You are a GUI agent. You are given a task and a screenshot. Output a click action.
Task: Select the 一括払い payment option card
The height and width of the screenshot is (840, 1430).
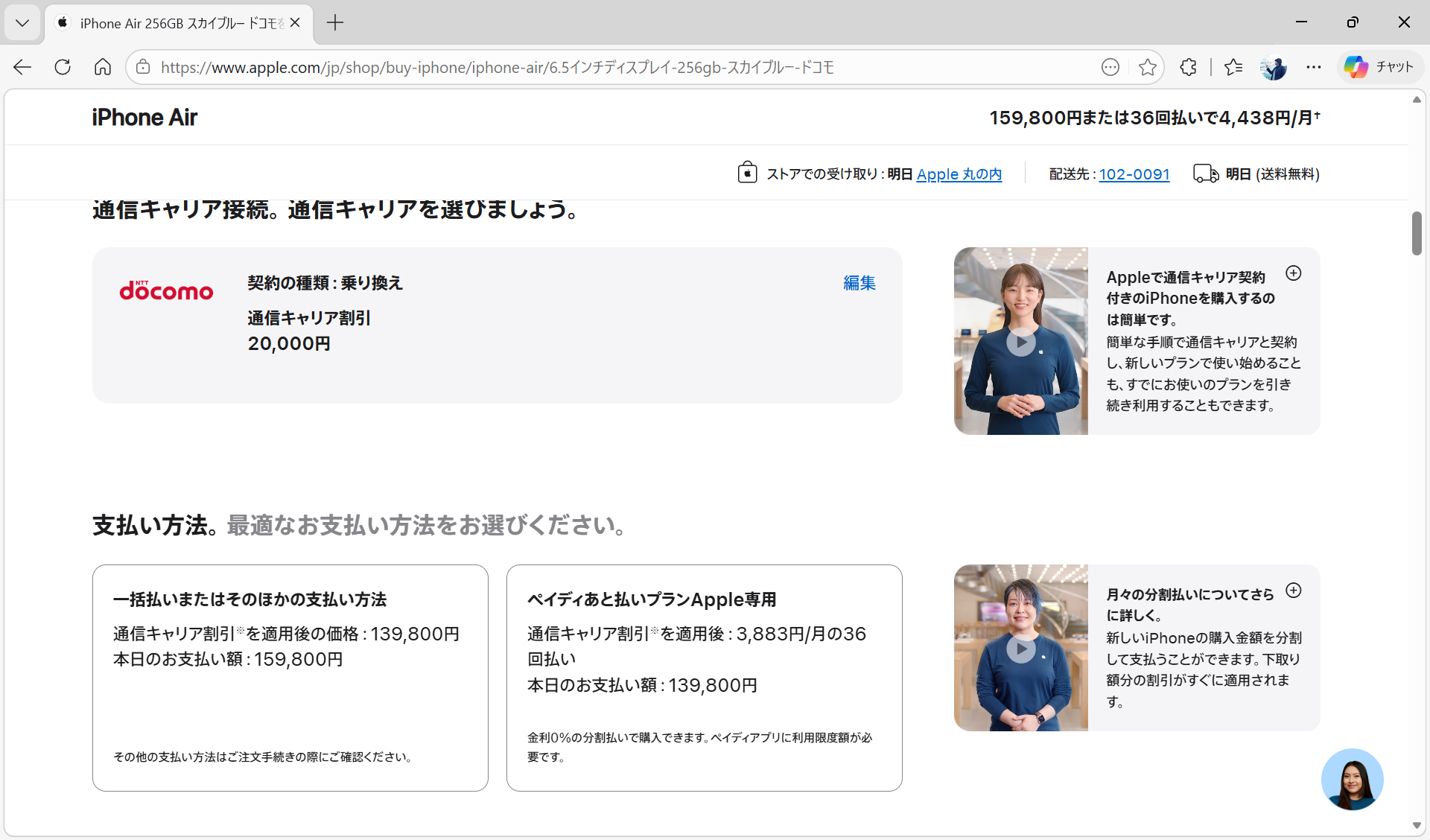click(290, 677)
